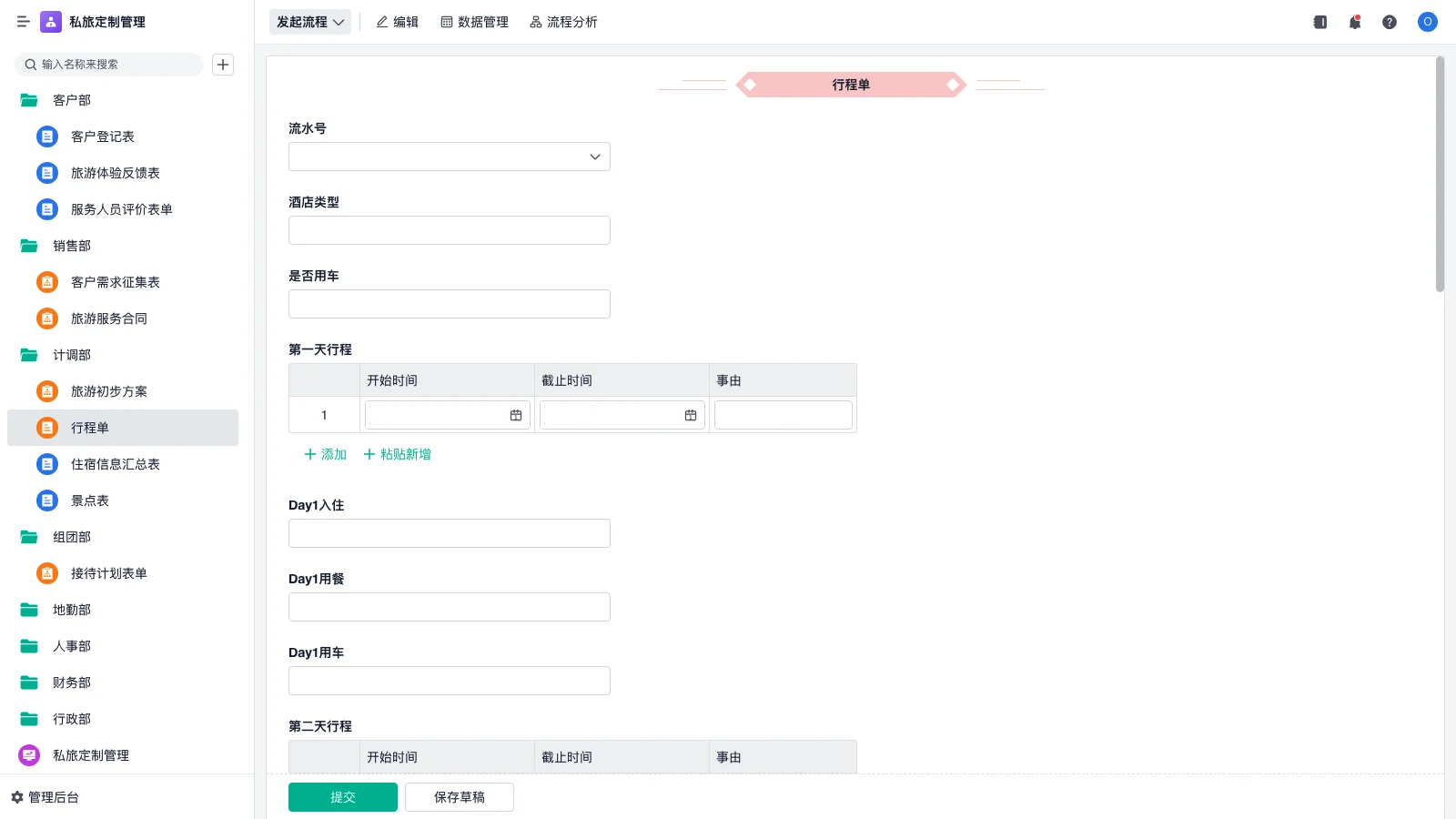Click the 粘贴新增 link
This screenshot has width=1456, height=819.
point(398,454)
